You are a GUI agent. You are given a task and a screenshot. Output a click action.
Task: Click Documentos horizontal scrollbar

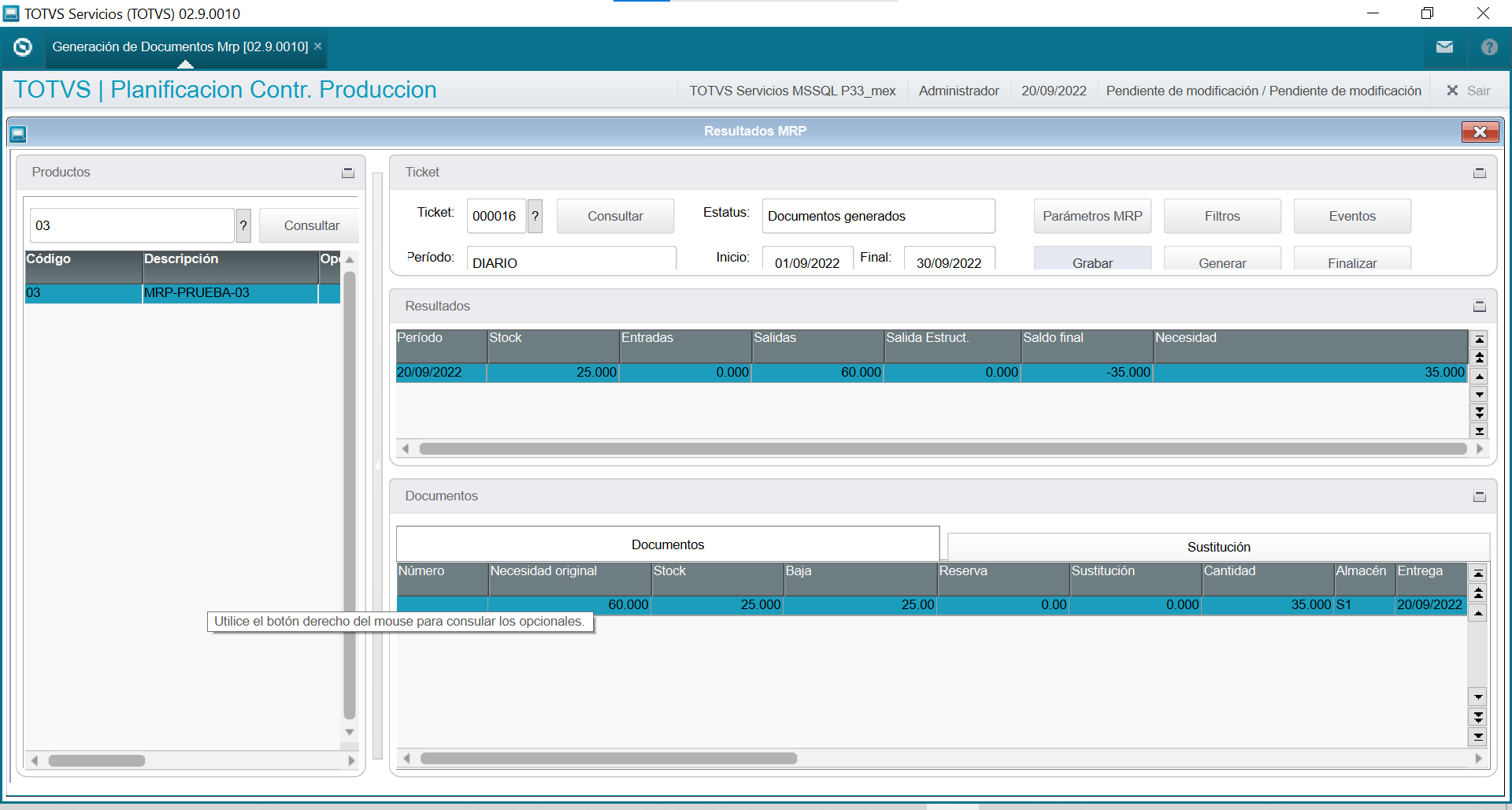pyautogui.click(x=609, y=758)
